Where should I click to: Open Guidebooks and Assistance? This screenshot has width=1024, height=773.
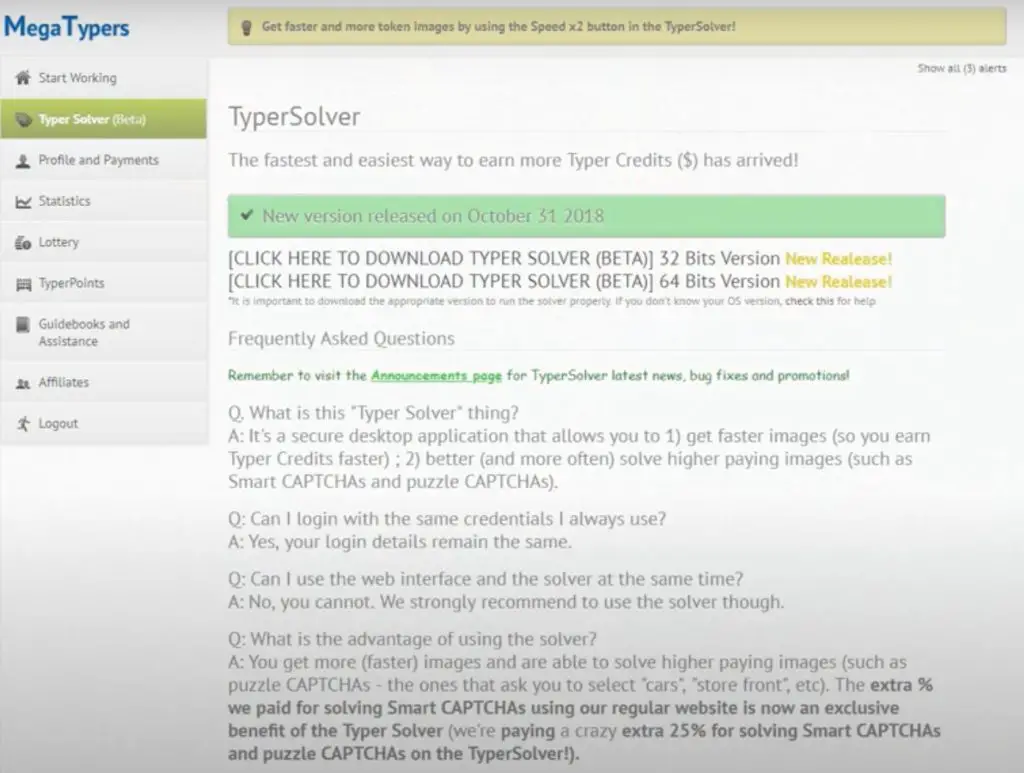pyautogui.click(x=104, y=332)
